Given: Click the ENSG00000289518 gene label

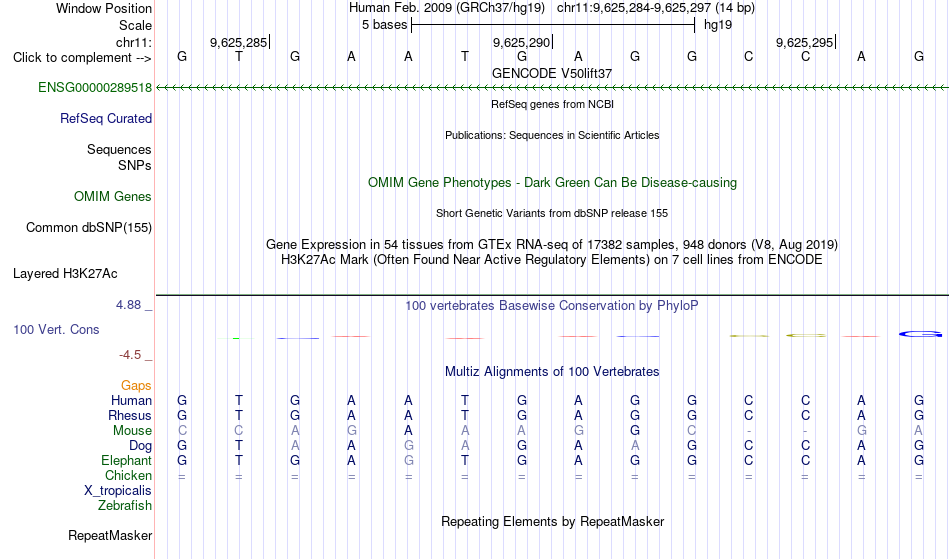Looking at the screenshot, I should point(95,88).
